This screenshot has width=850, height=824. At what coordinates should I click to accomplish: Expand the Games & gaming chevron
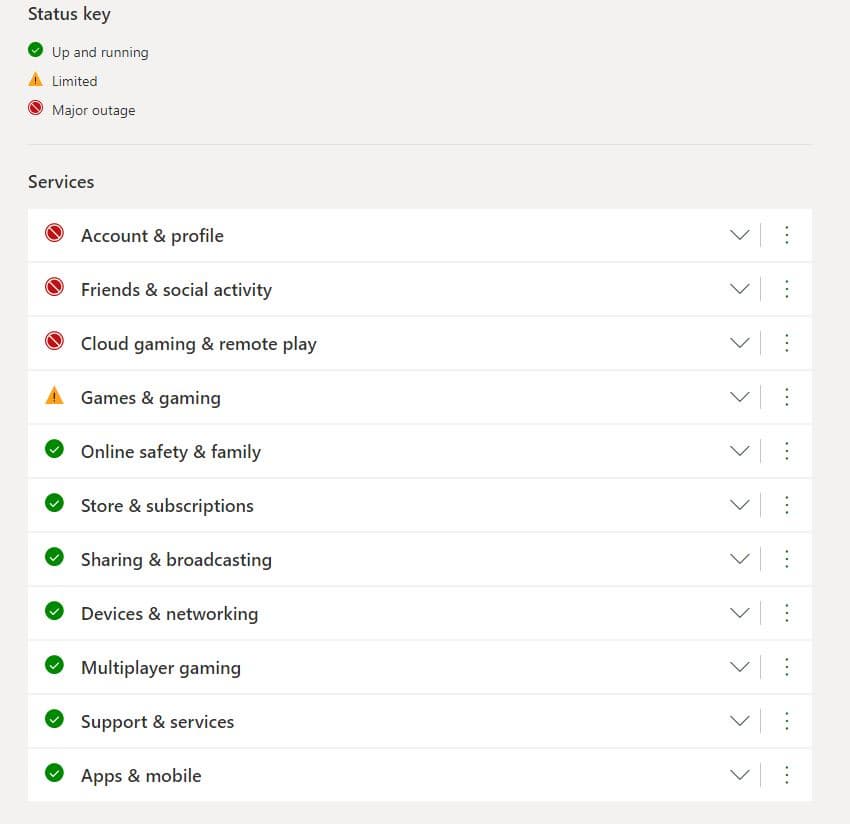[x=739, y=397]
